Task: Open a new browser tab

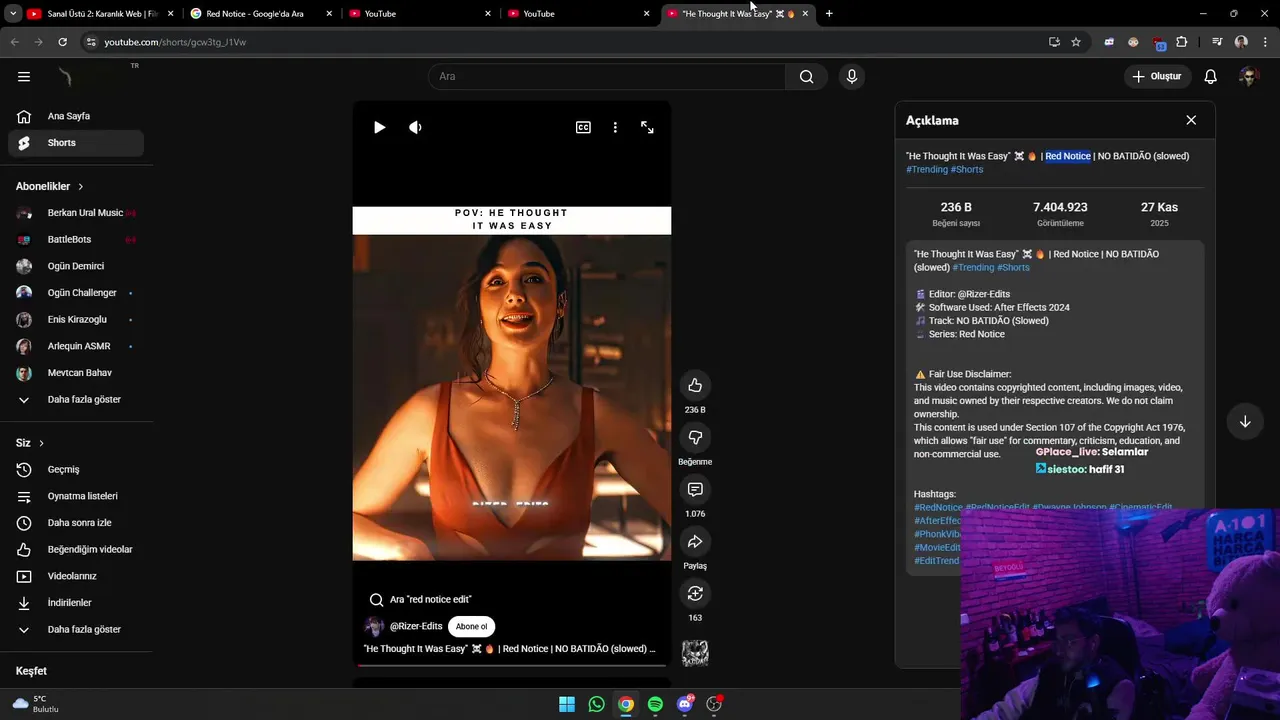Action: tap(829, 14)
